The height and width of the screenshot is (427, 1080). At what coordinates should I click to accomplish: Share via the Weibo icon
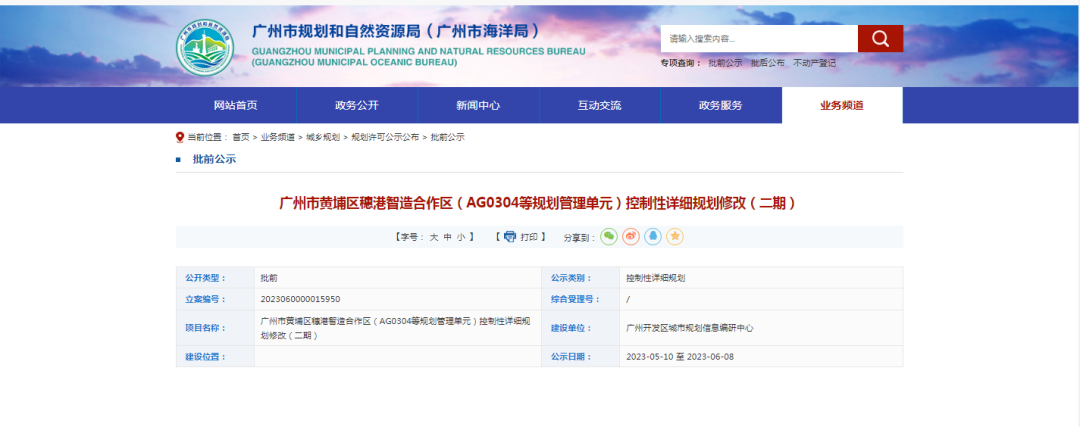(631, 237)
